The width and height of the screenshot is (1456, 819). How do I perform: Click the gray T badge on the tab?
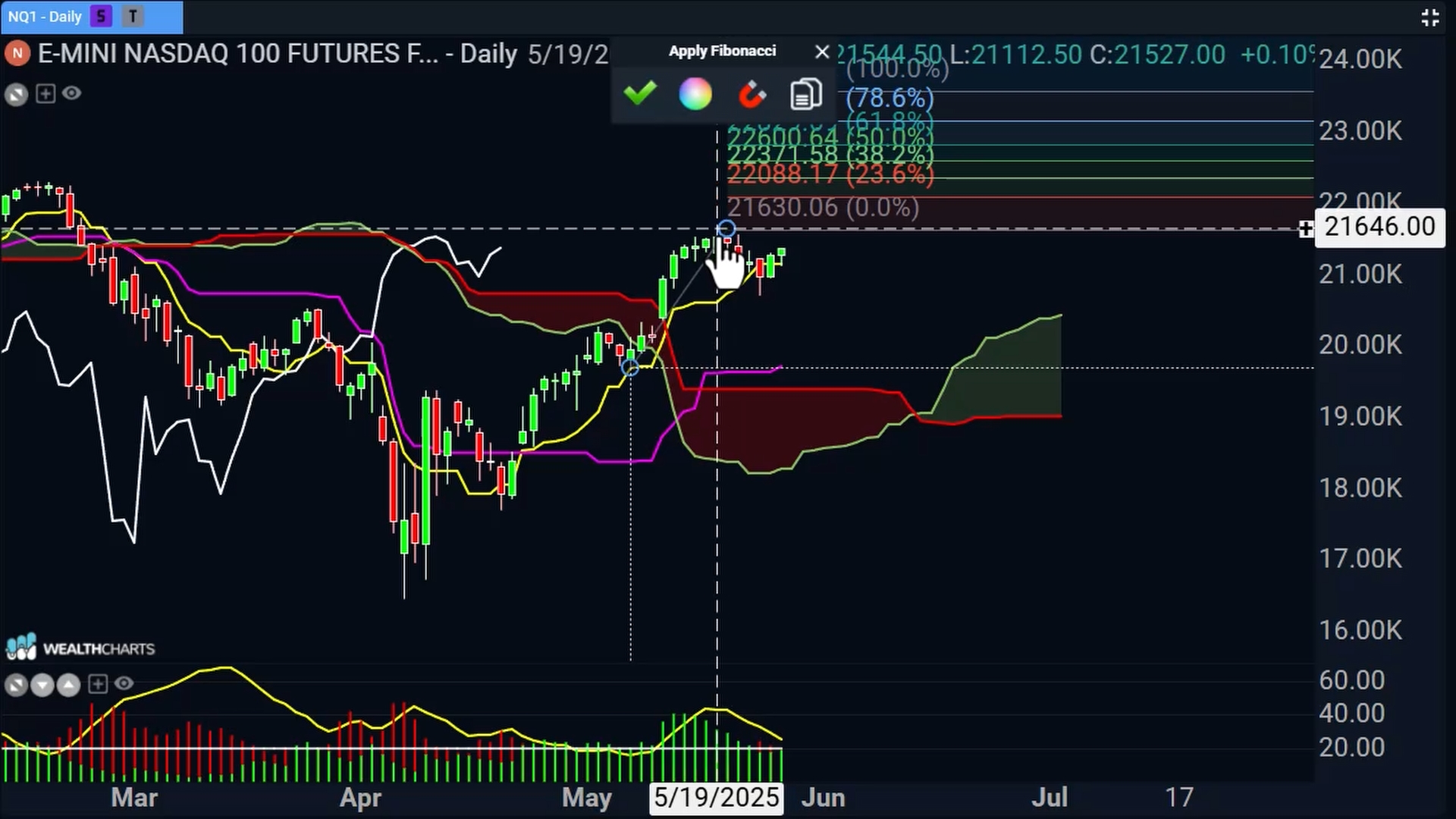(133, 16)
